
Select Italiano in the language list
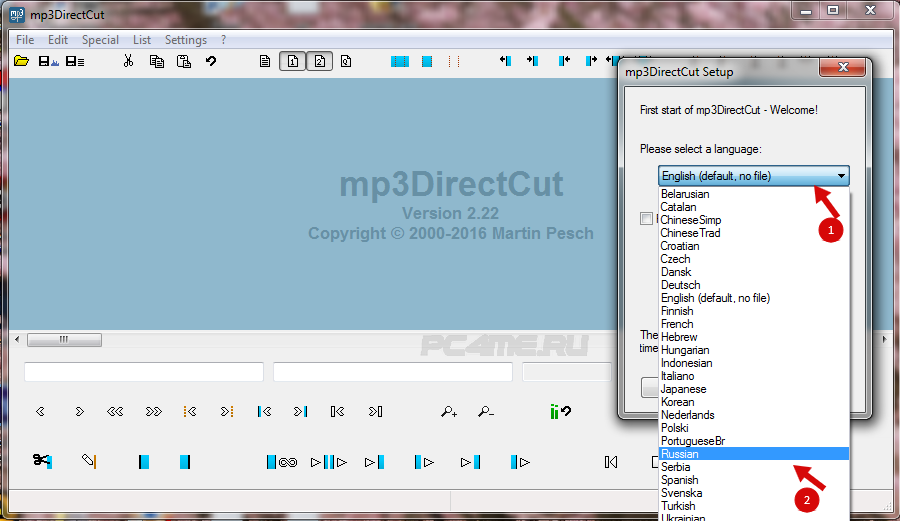point(754,376)
